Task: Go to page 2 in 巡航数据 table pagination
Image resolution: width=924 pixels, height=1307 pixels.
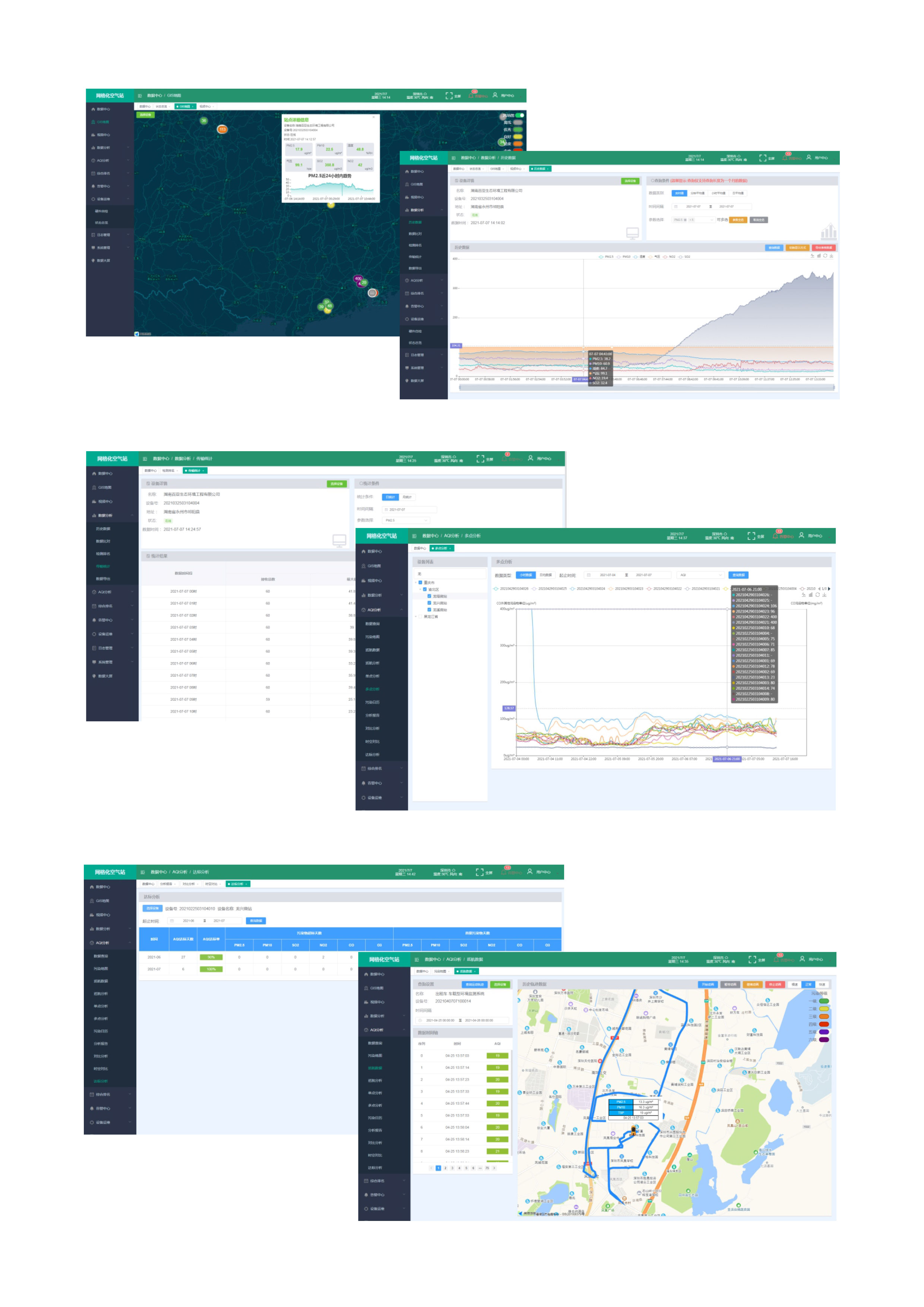Action: (x=445, y=1168)
